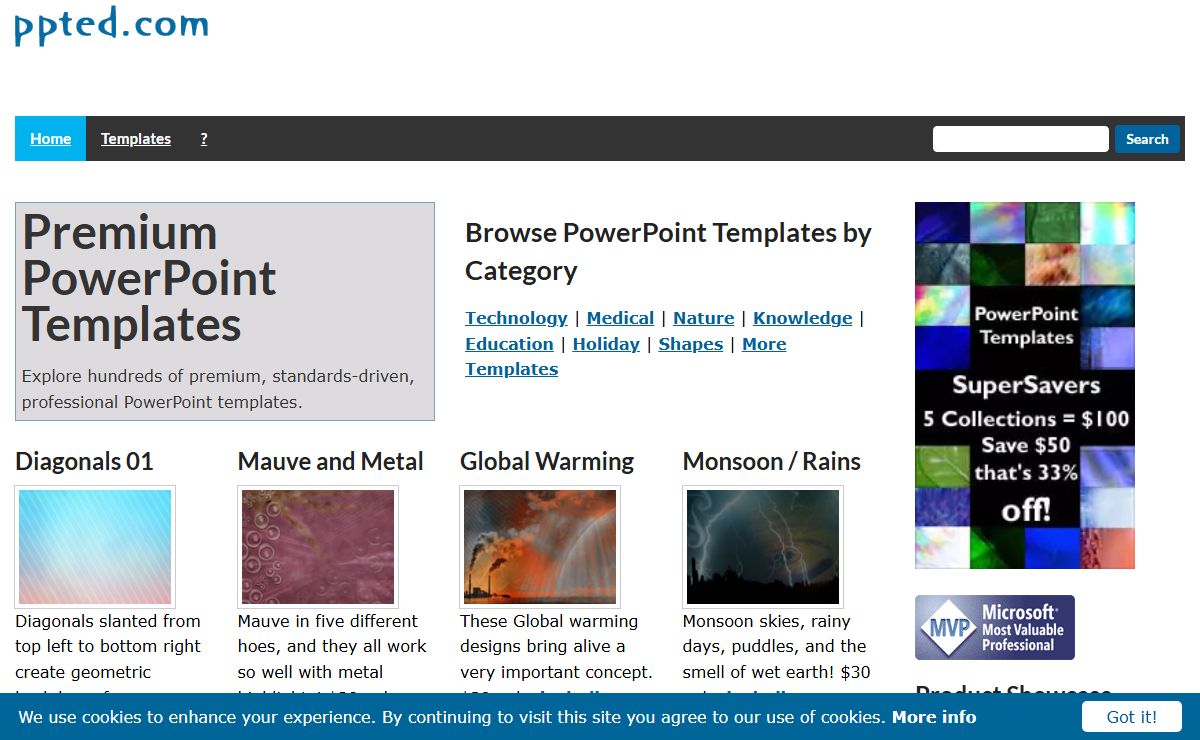
Task: Open the SuperSavers PowerPoint Templates banner
Action: (1025, 385)
